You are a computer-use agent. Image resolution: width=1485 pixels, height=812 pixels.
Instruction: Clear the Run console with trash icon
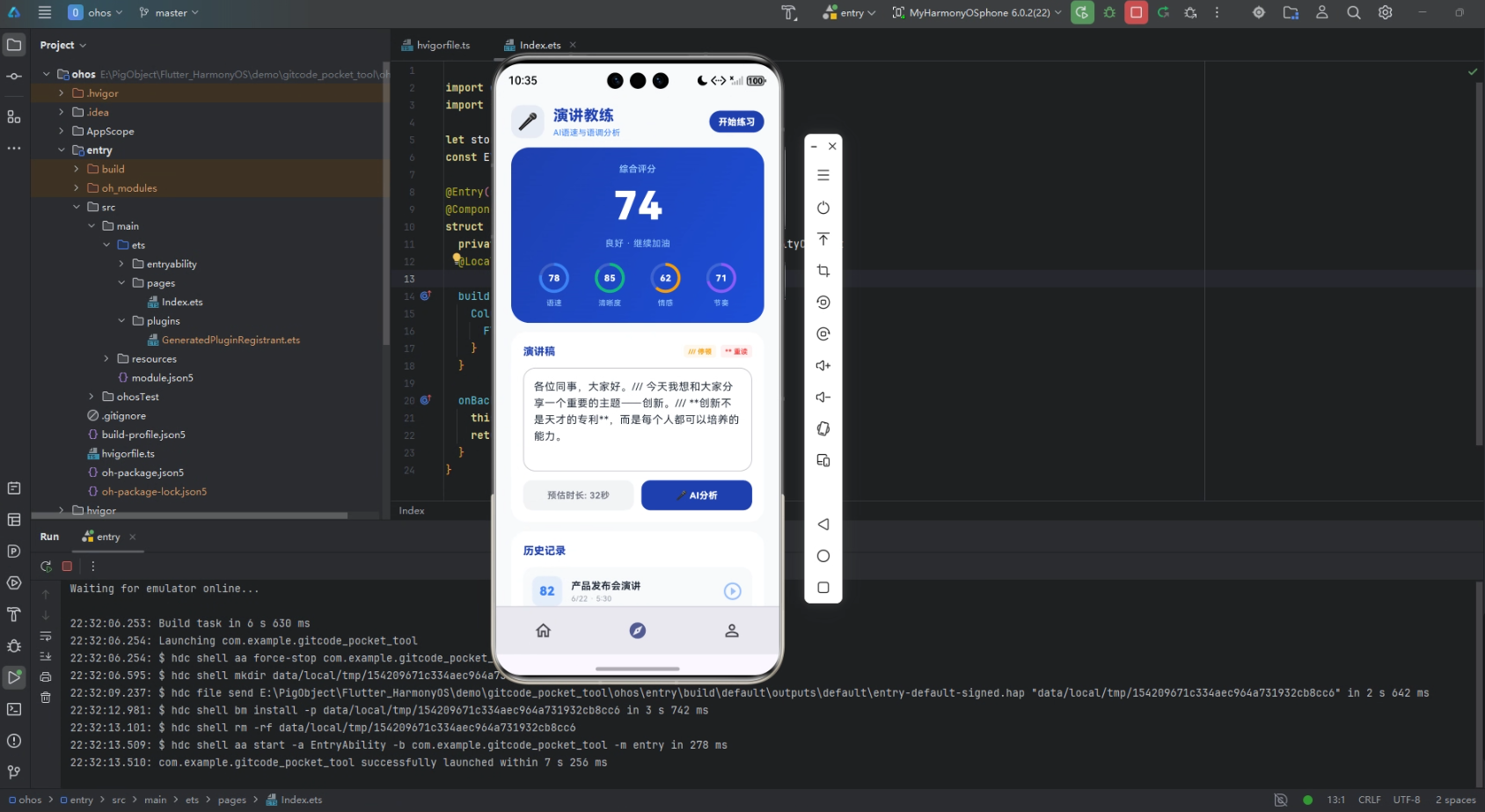tap(46, 698)
